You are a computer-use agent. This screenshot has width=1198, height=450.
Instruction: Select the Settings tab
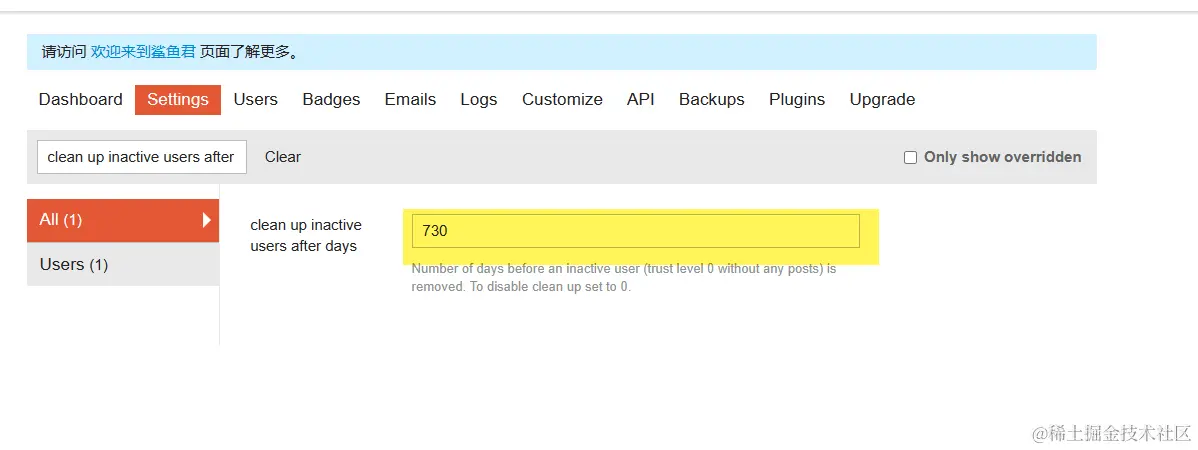178,99
